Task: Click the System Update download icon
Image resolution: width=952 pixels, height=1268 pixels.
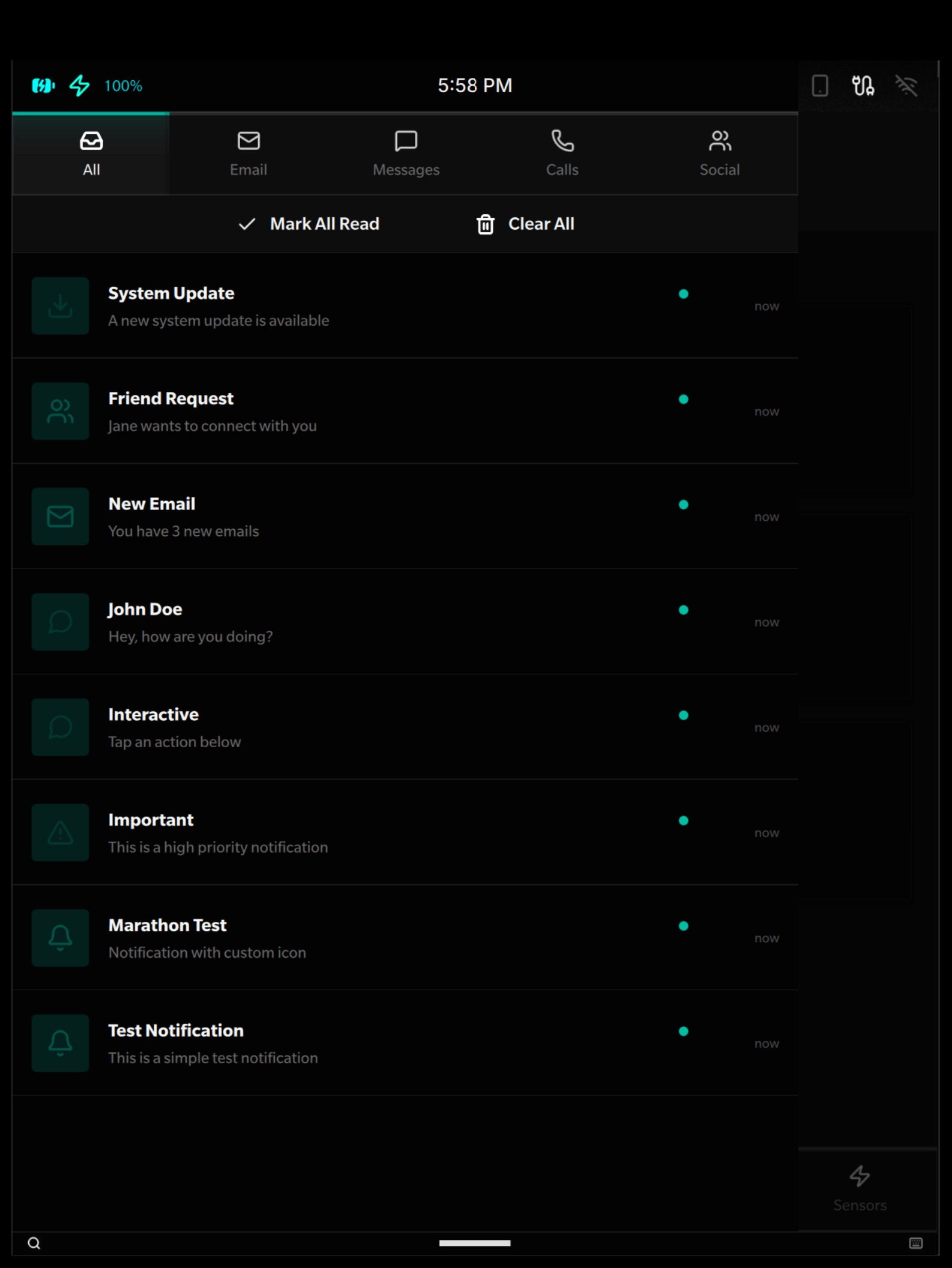Action: tap(60, 306)
